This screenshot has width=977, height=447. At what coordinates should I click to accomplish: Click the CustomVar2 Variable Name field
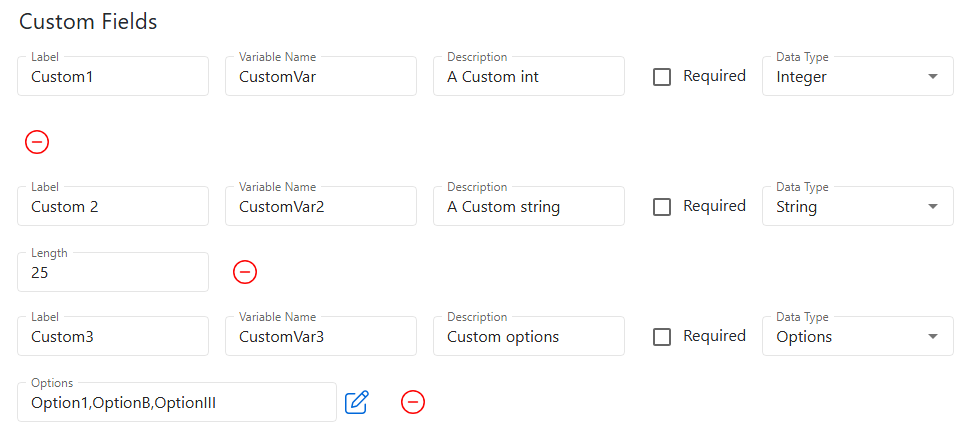[x=320, y=207]
